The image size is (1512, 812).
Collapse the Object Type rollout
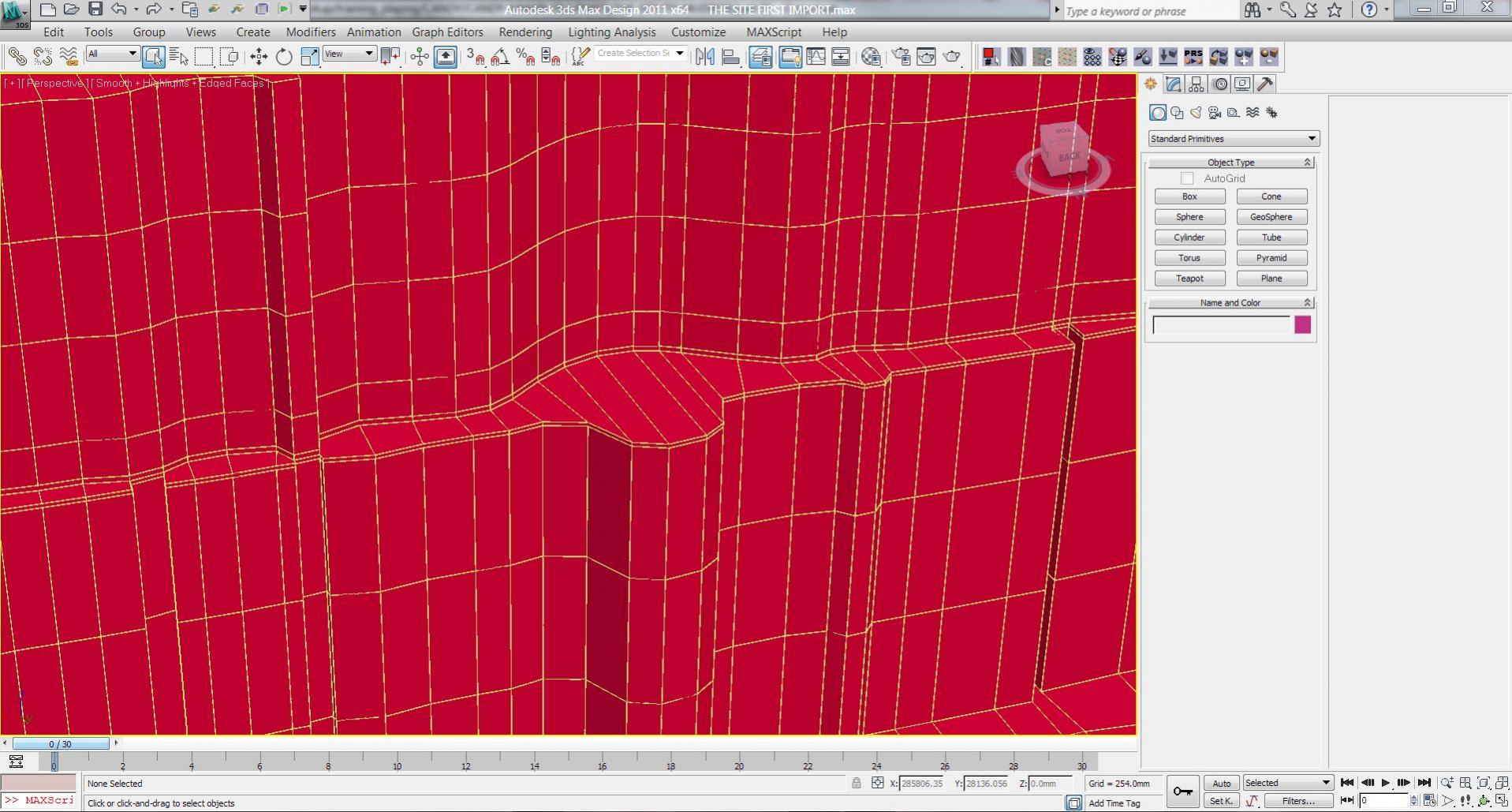tap(1307, 162)
